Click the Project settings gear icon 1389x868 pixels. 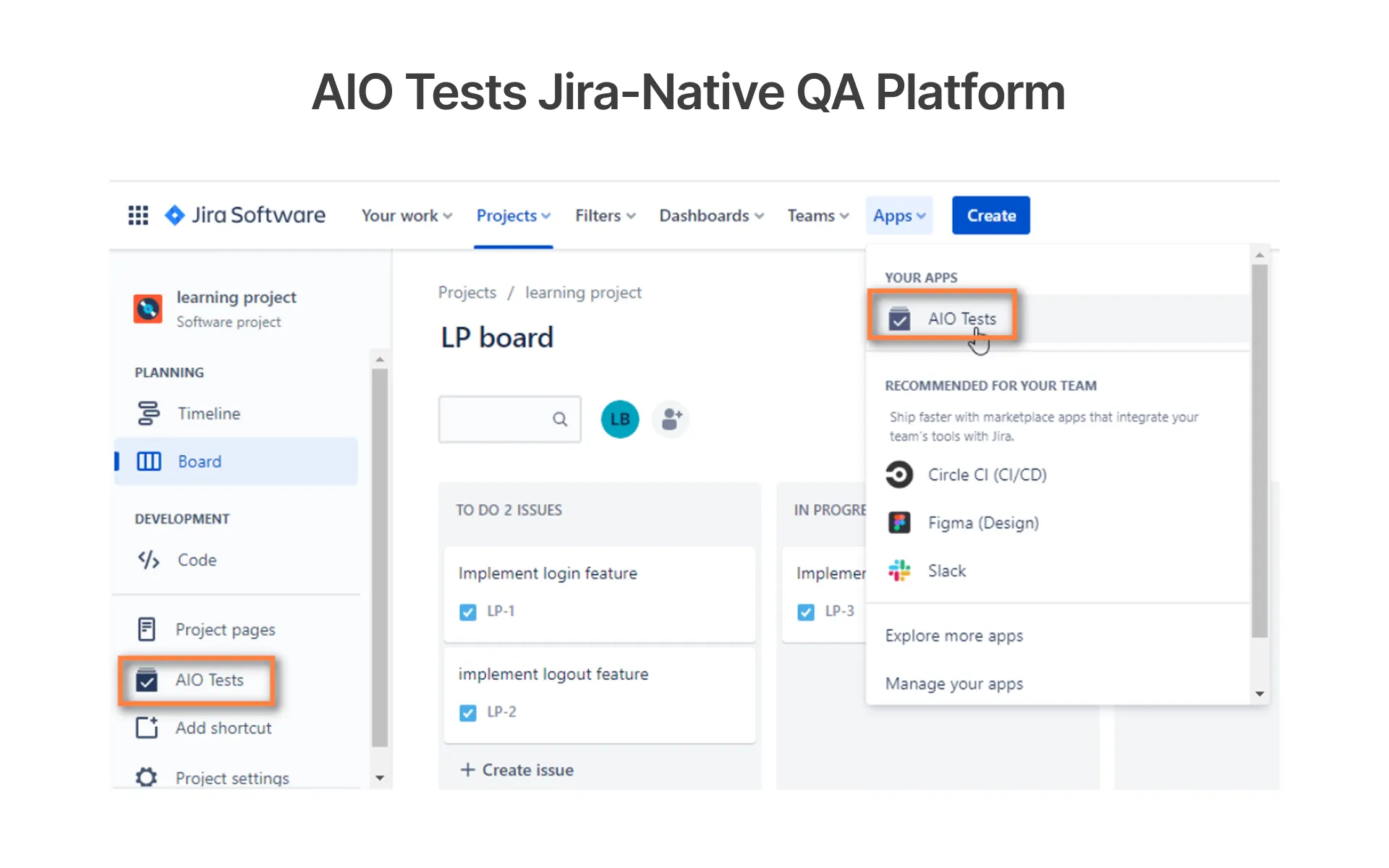[x=147, y=778]
